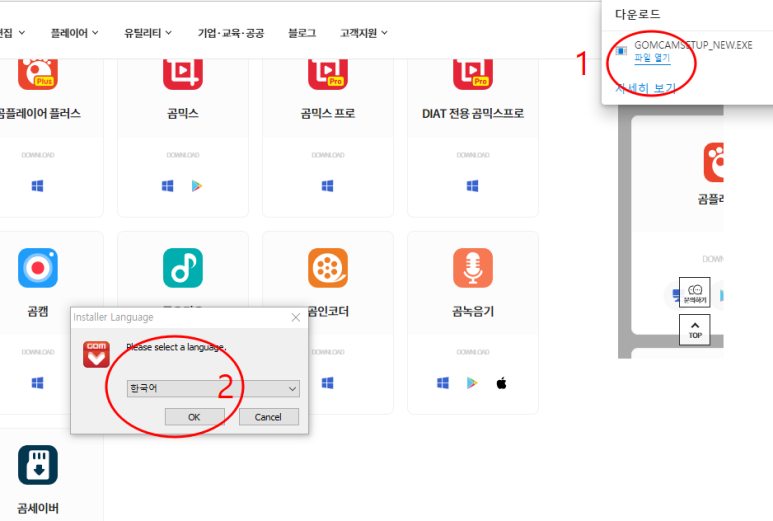773x521 pixels.
Task: Click the music note app icon
Action: coord(183,268)
